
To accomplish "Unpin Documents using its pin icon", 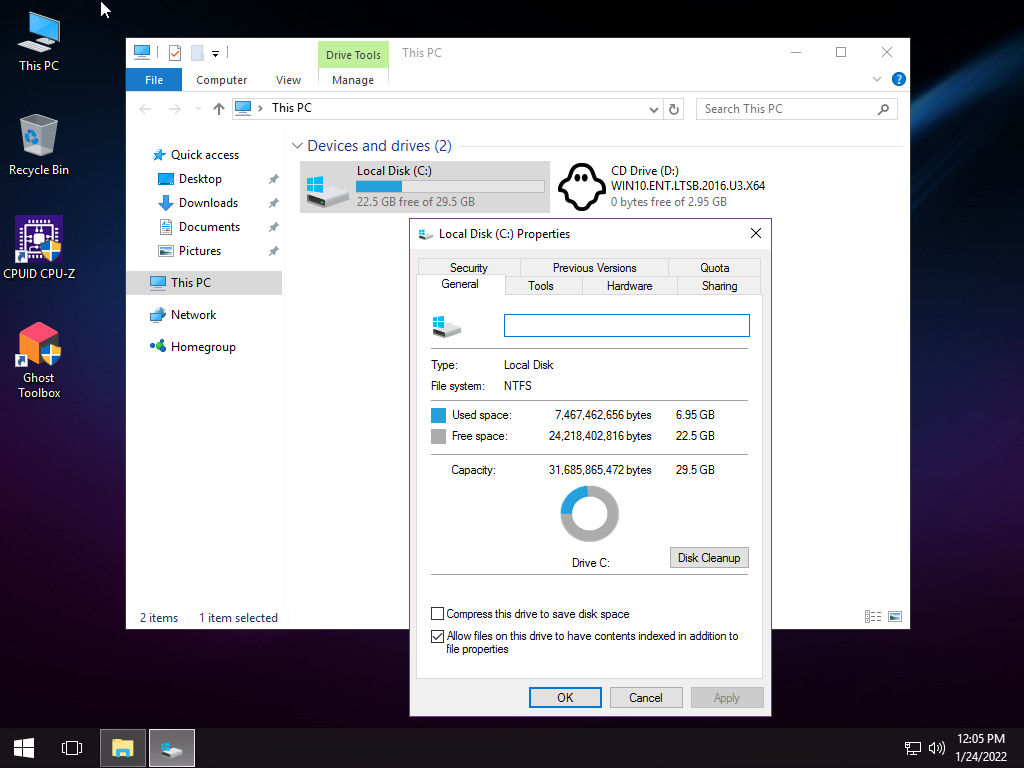I will click(274, 227).
